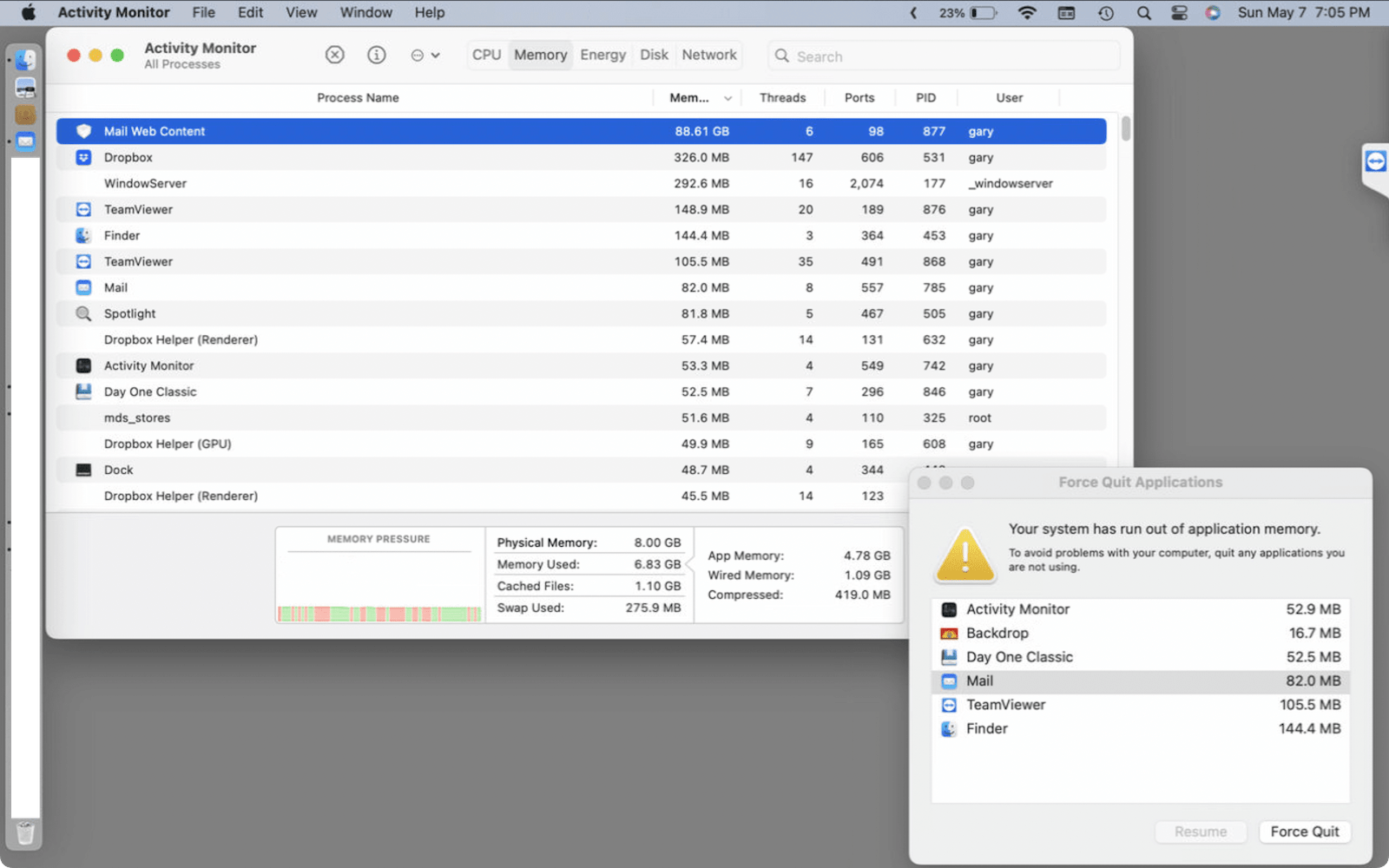This screenshot has height=868, width=1389.
Task: Click the warning triangle icon in Force Quit
Action: (965, 554)
